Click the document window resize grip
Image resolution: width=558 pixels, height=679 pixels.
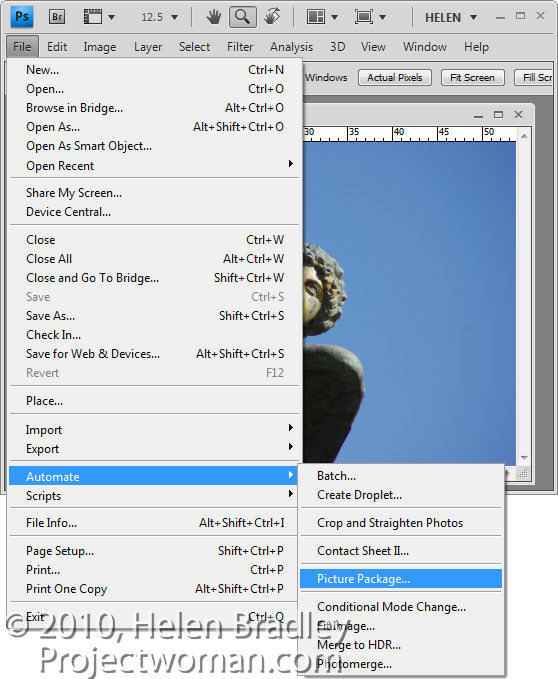[x=524, y=473]
